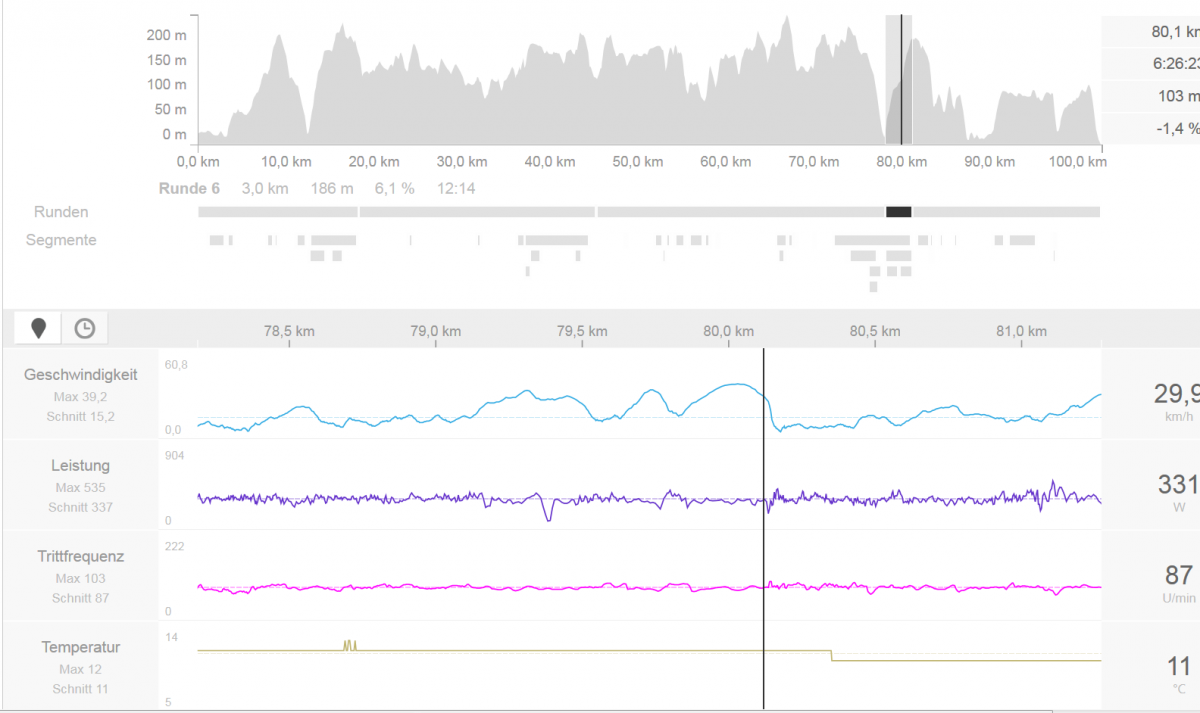The height and width of the screenshot is (713, 1200).
Task: Click the second lap bar in Runden row
Action: click(477, 212)
